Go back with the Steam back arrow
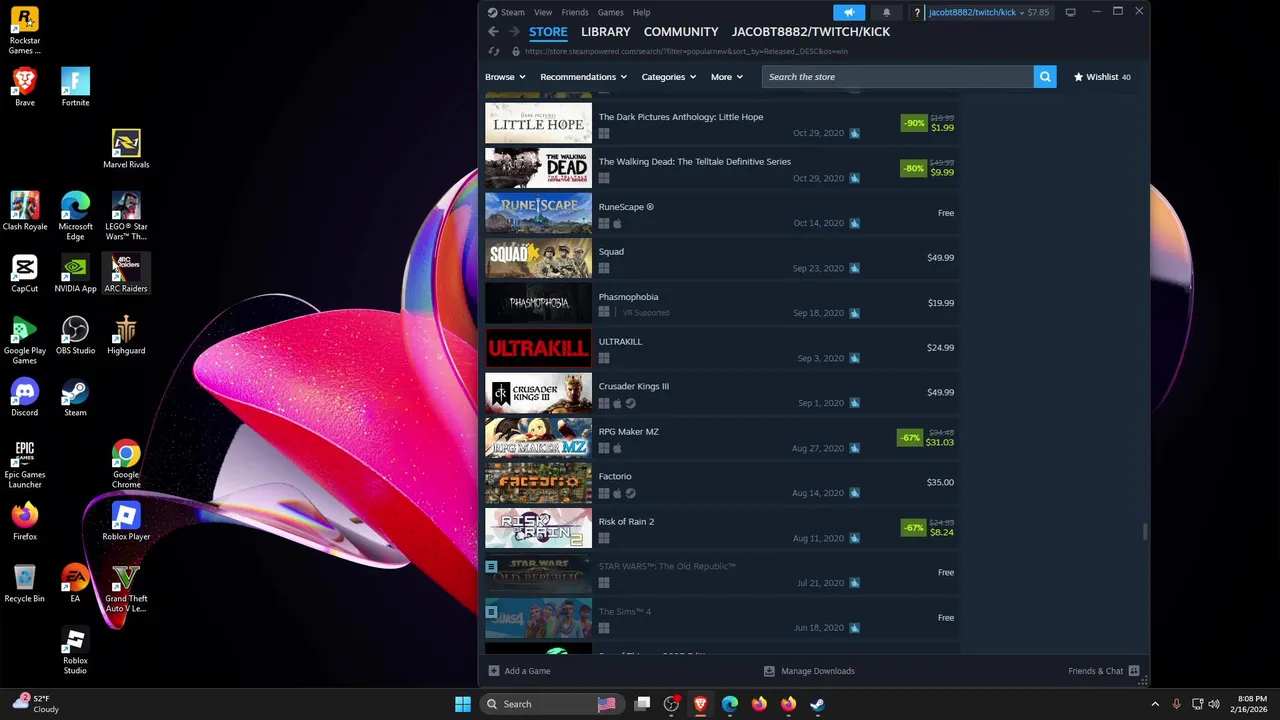1280x720 pixels. click(x=493, y=32)
